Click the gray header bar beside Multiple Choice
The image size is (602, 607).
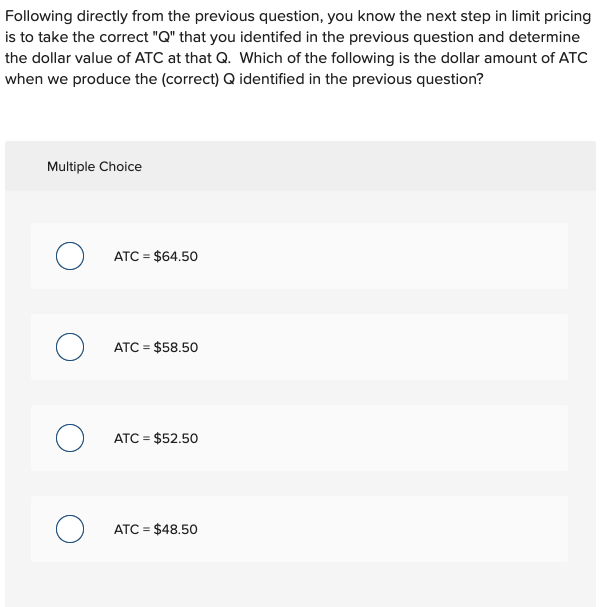tap(400, 167)
